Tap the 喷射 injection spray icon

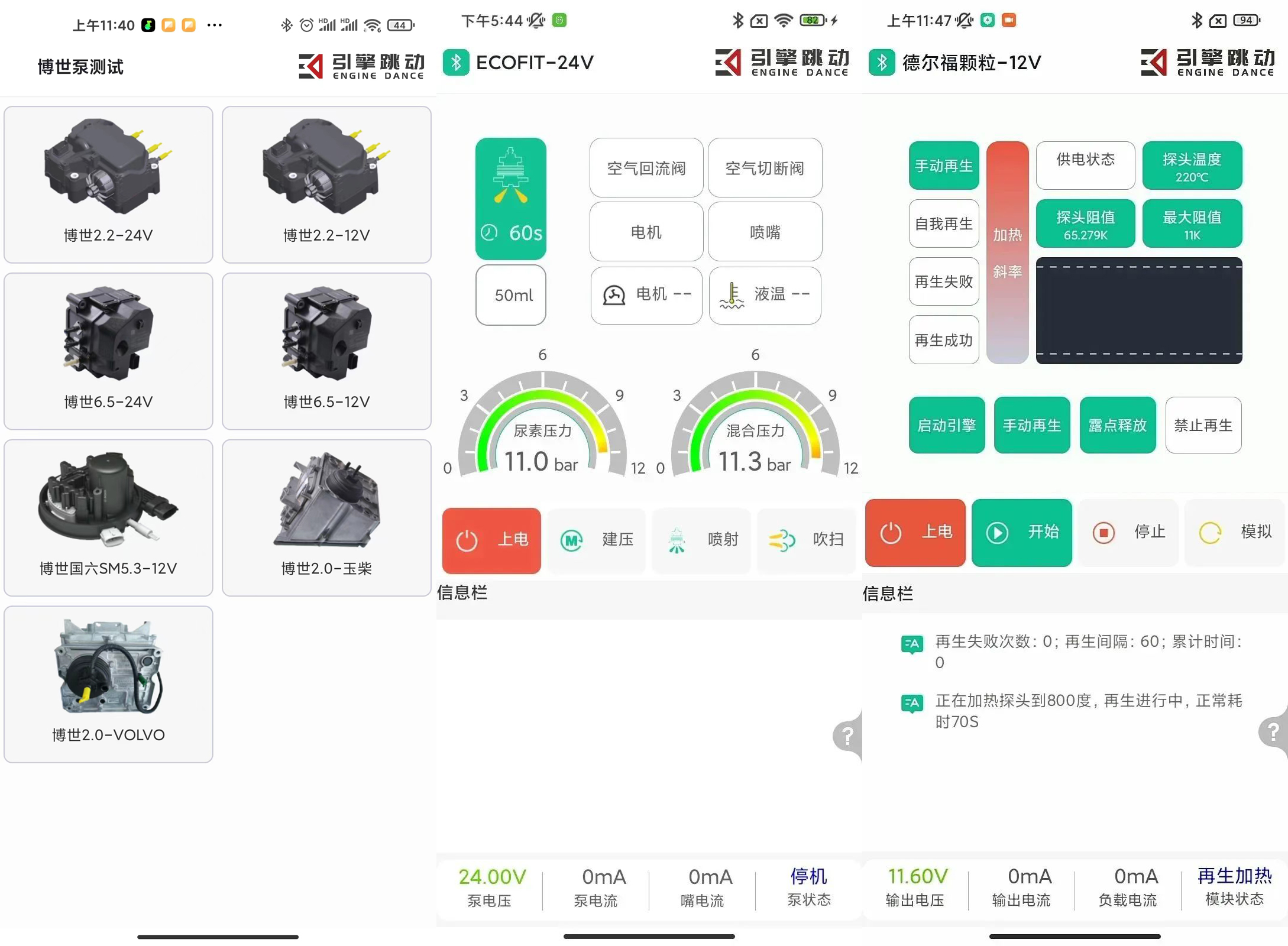pyautogui.click(x=677, y=540)
